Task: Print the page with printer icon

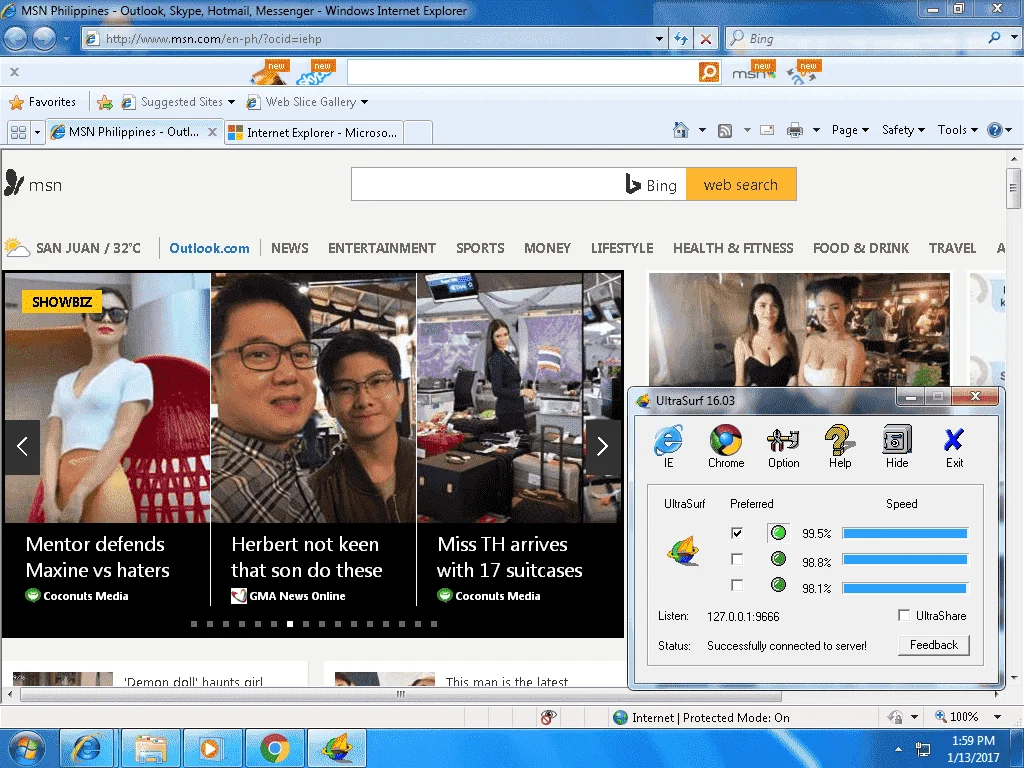Action: [x=795, y=130]
